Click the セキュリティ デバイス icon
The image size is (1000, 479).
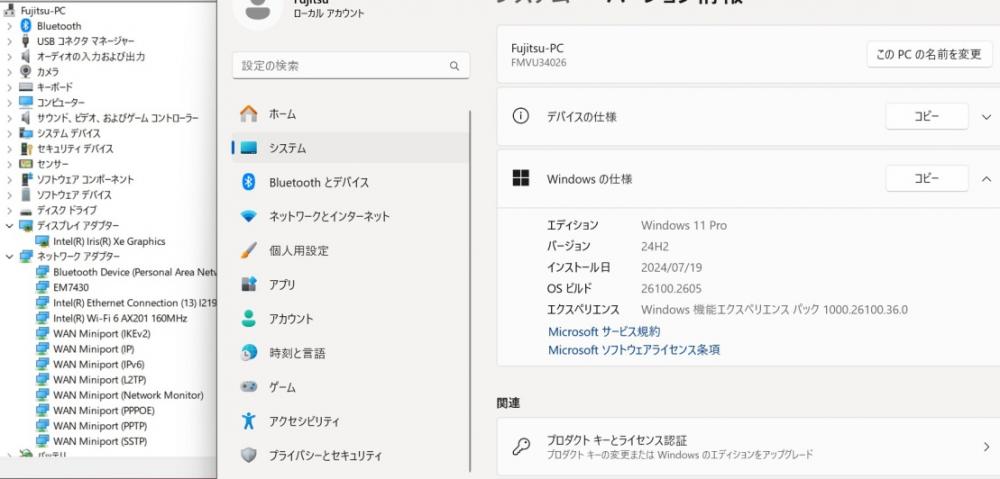click(26, 149)
